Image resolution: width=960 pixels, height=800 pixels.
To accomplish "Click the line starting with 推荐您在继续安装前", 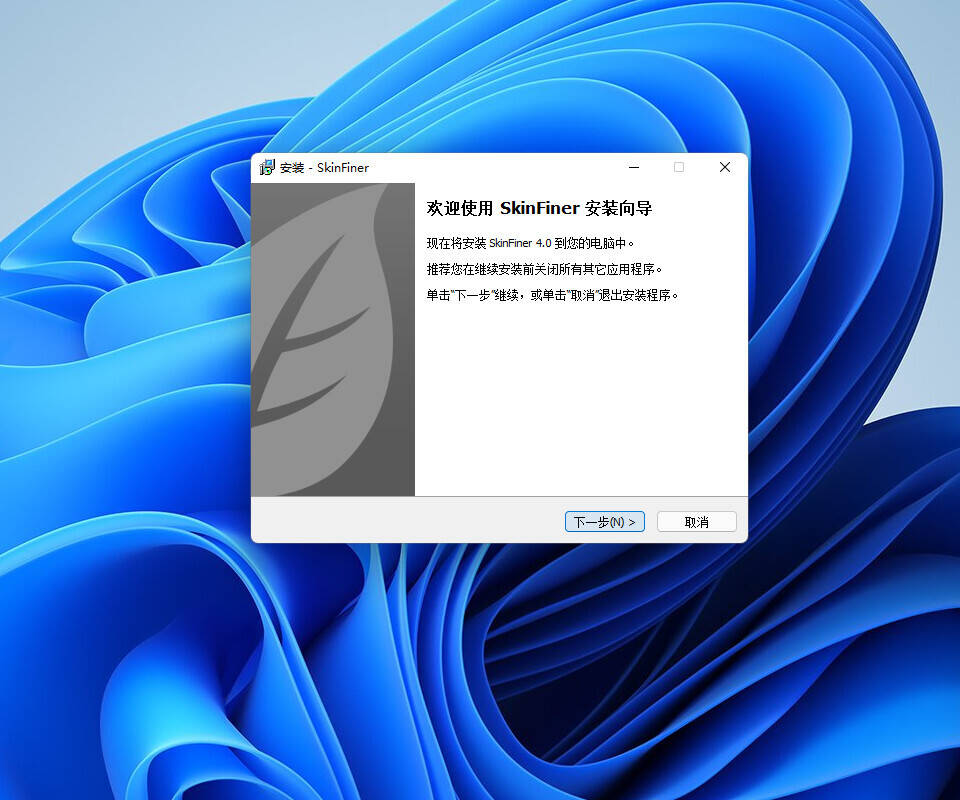I will [x=544, y=269].
